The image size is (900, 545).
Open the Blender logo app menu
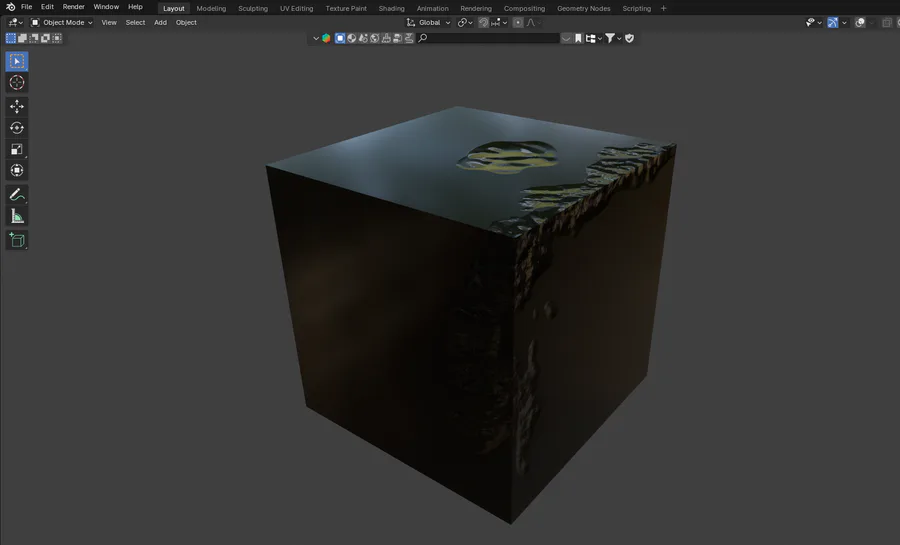(x=10, y=7)
